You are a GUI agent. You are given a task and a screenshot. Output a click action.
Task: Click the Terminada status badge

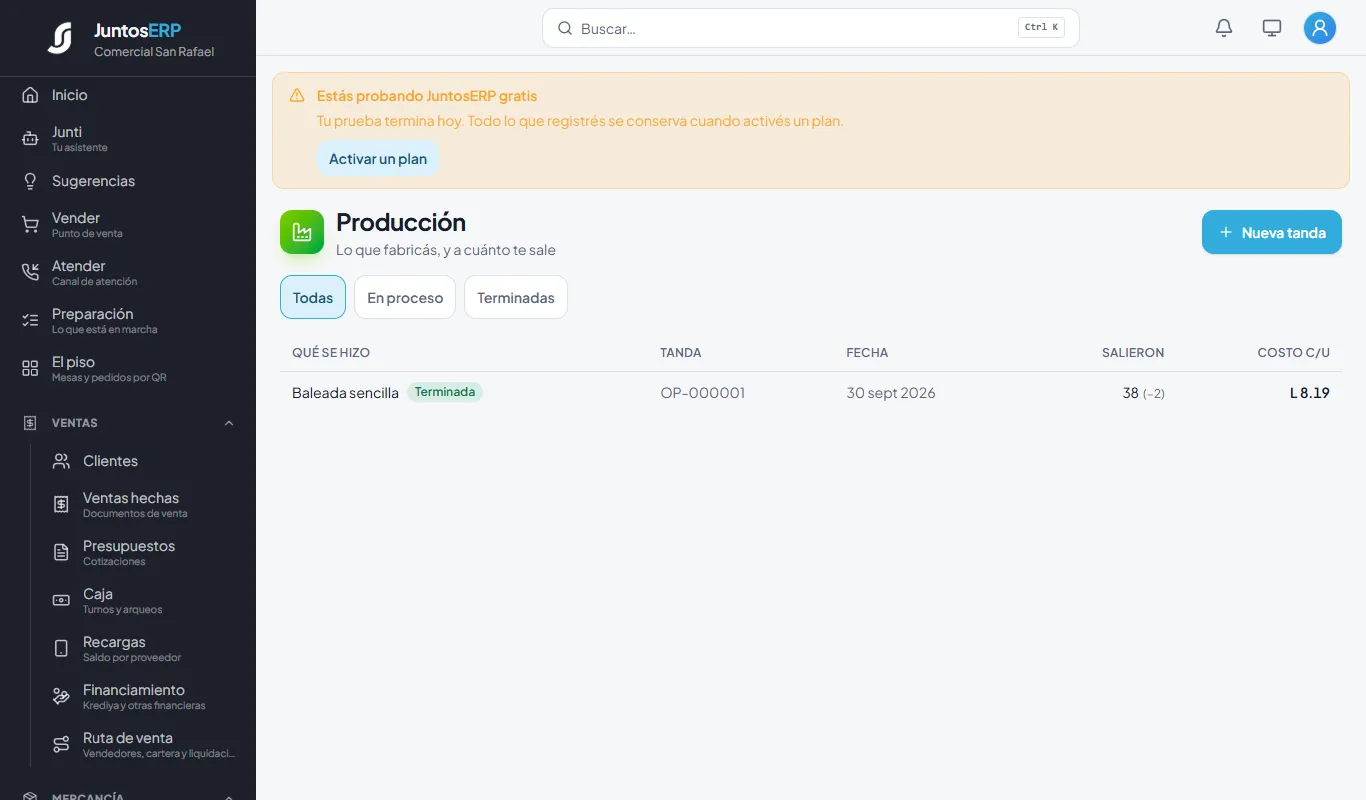(x=445, y=392)
